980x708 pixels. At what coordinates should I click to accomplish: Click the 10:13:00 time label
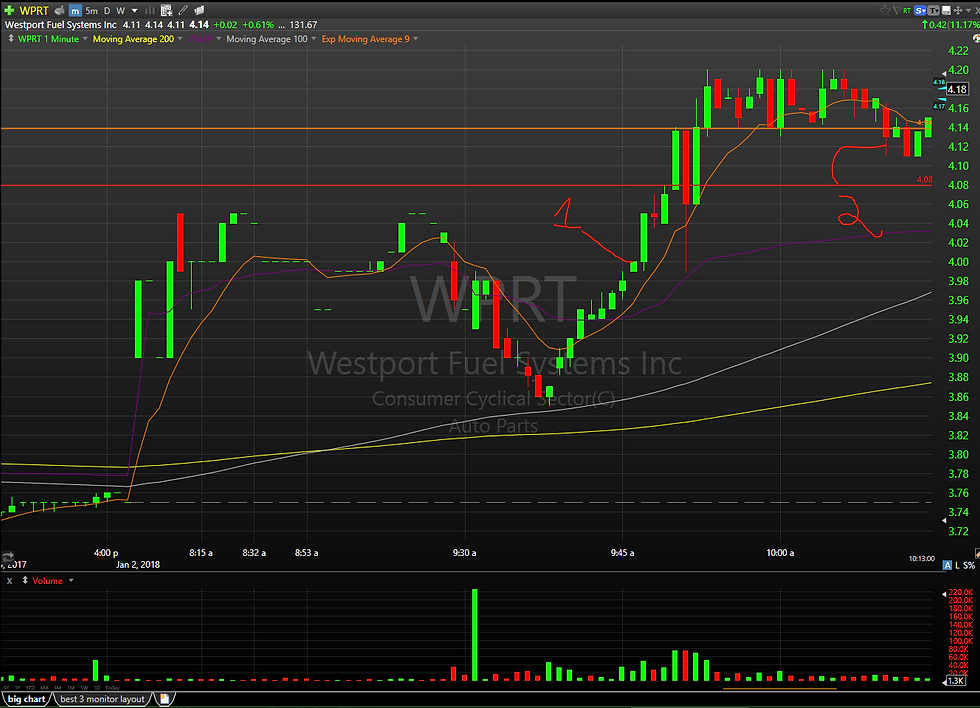tap(921, 559)
